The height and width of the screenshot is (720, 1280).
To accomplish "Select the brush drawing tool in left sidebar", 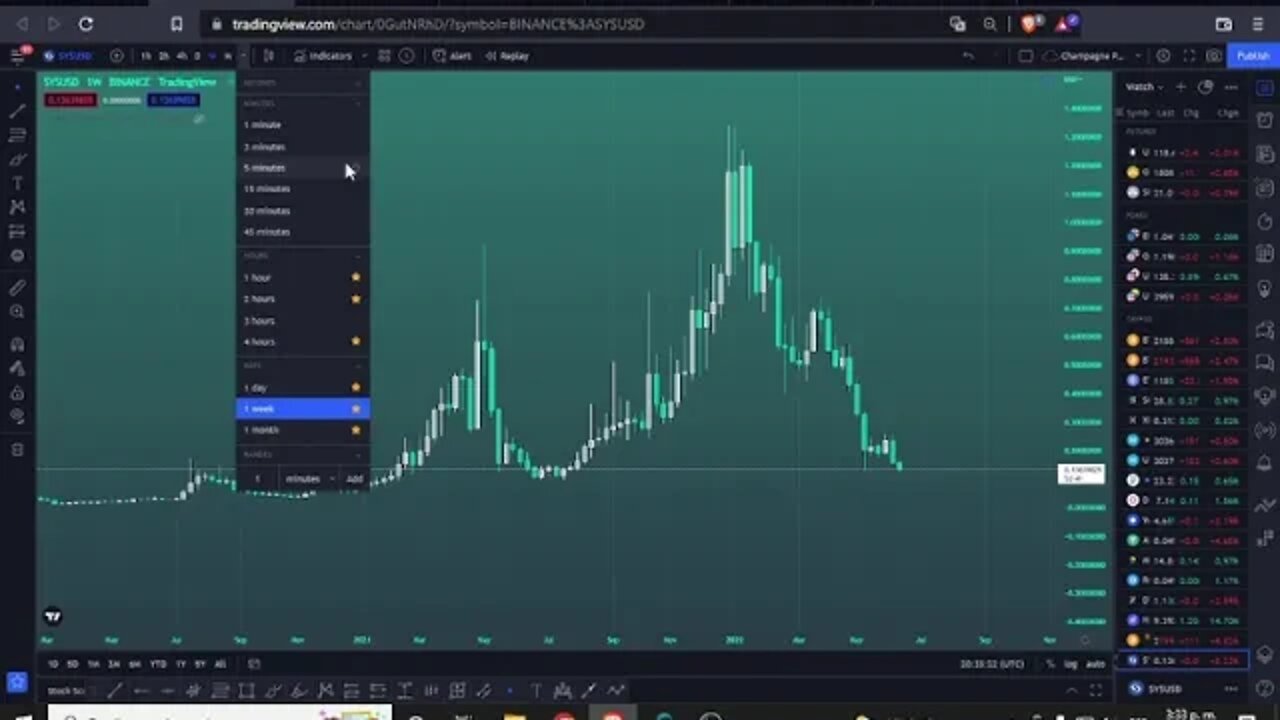I will pos(17,160).
